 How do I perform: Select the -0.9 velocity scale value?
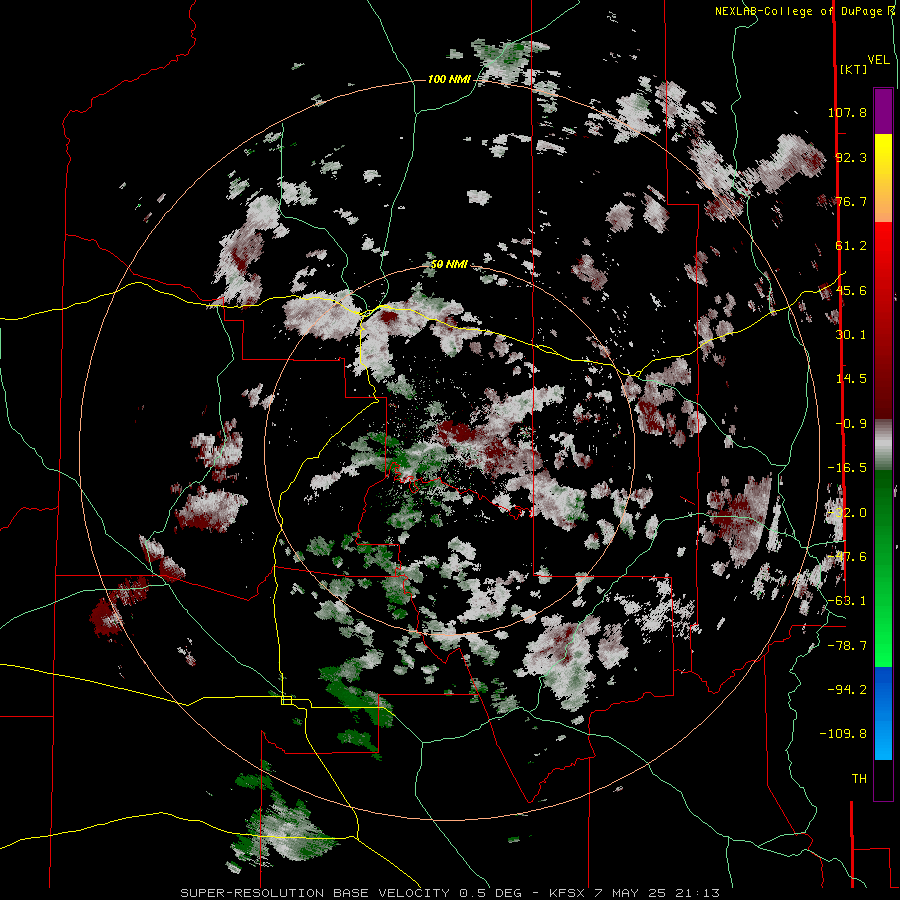click(851, 424)
